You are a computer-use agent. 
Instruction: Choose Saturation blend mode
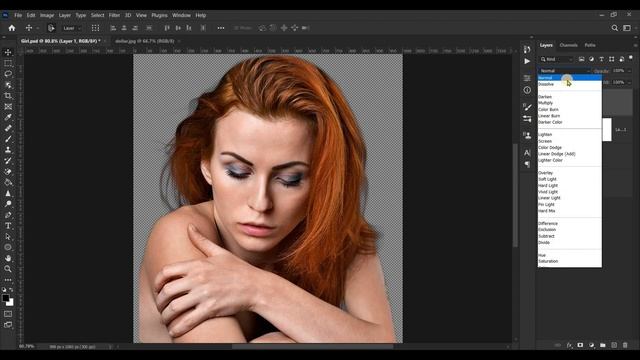[548, 261]
